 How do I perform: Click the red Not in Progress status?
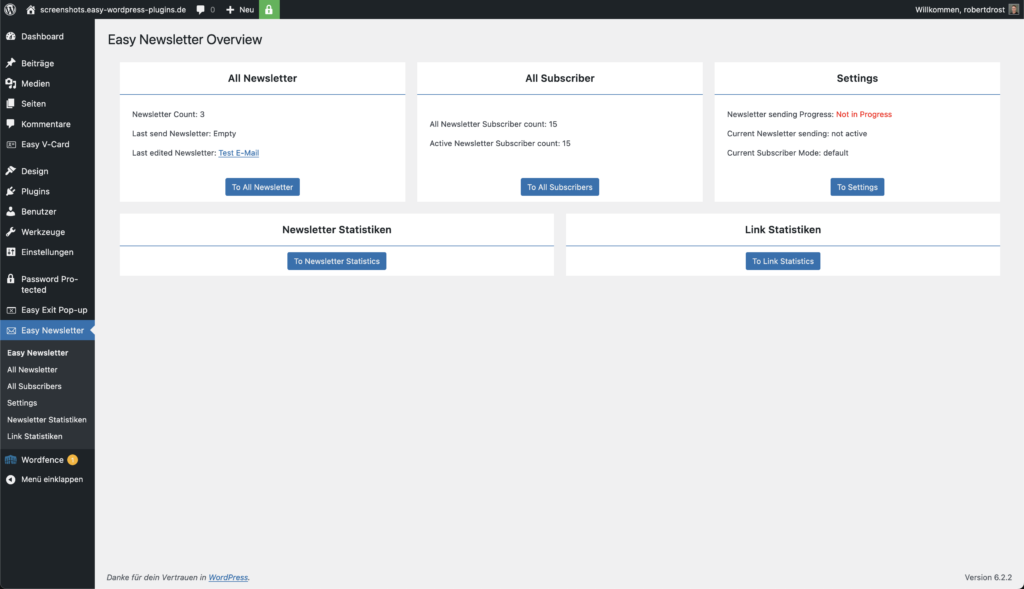tap(863, 114)
